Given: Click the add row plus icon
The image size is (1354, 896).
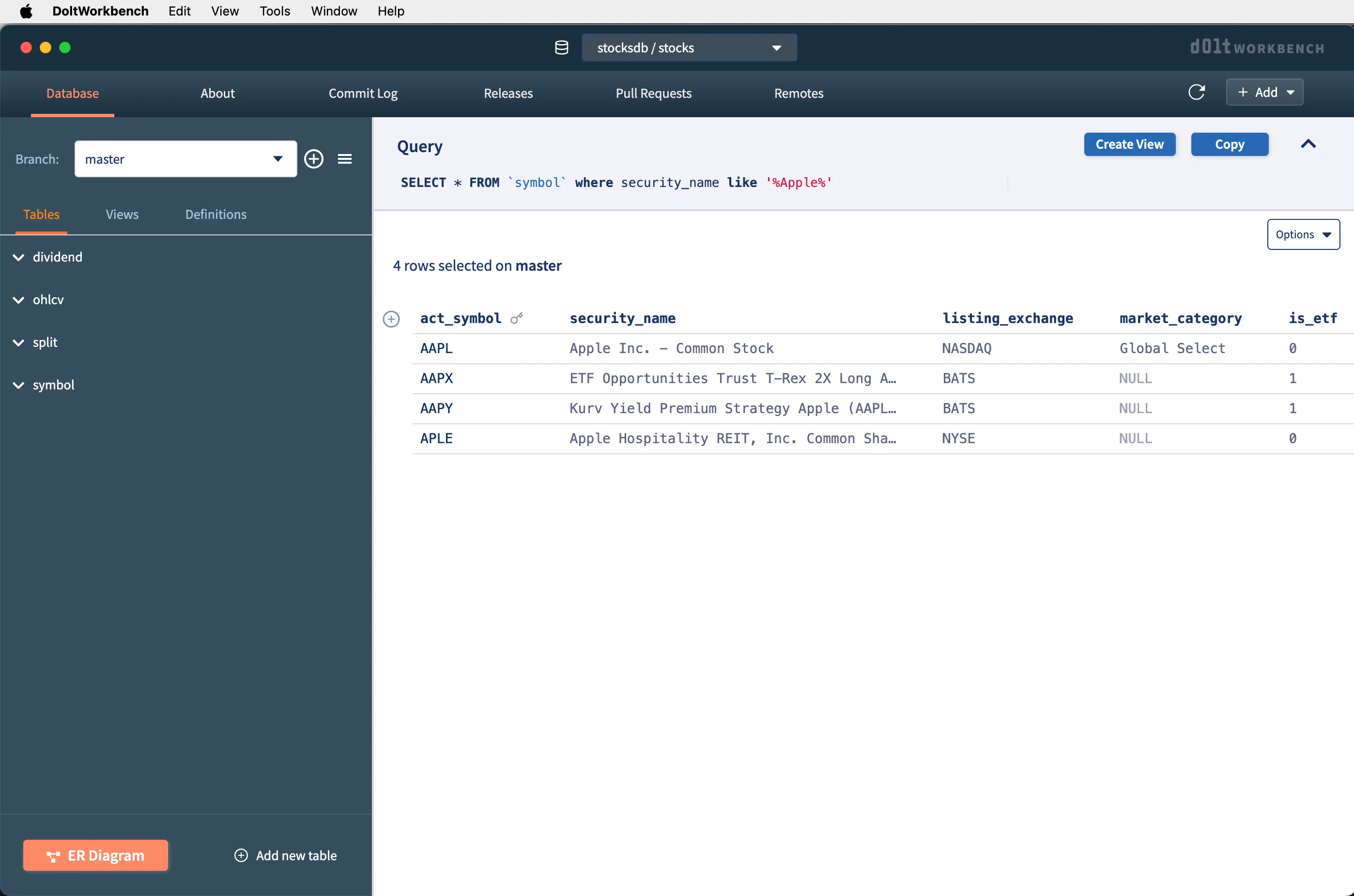Looking at the screenshot, I should (391, 319).
